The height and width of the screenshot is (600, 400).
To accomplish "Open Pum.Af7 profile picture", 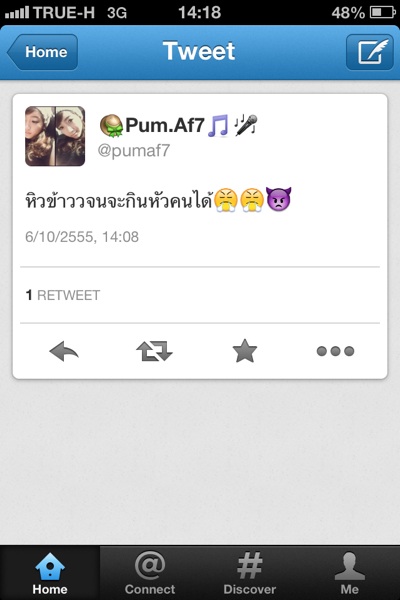I will (x=55, y=136).
